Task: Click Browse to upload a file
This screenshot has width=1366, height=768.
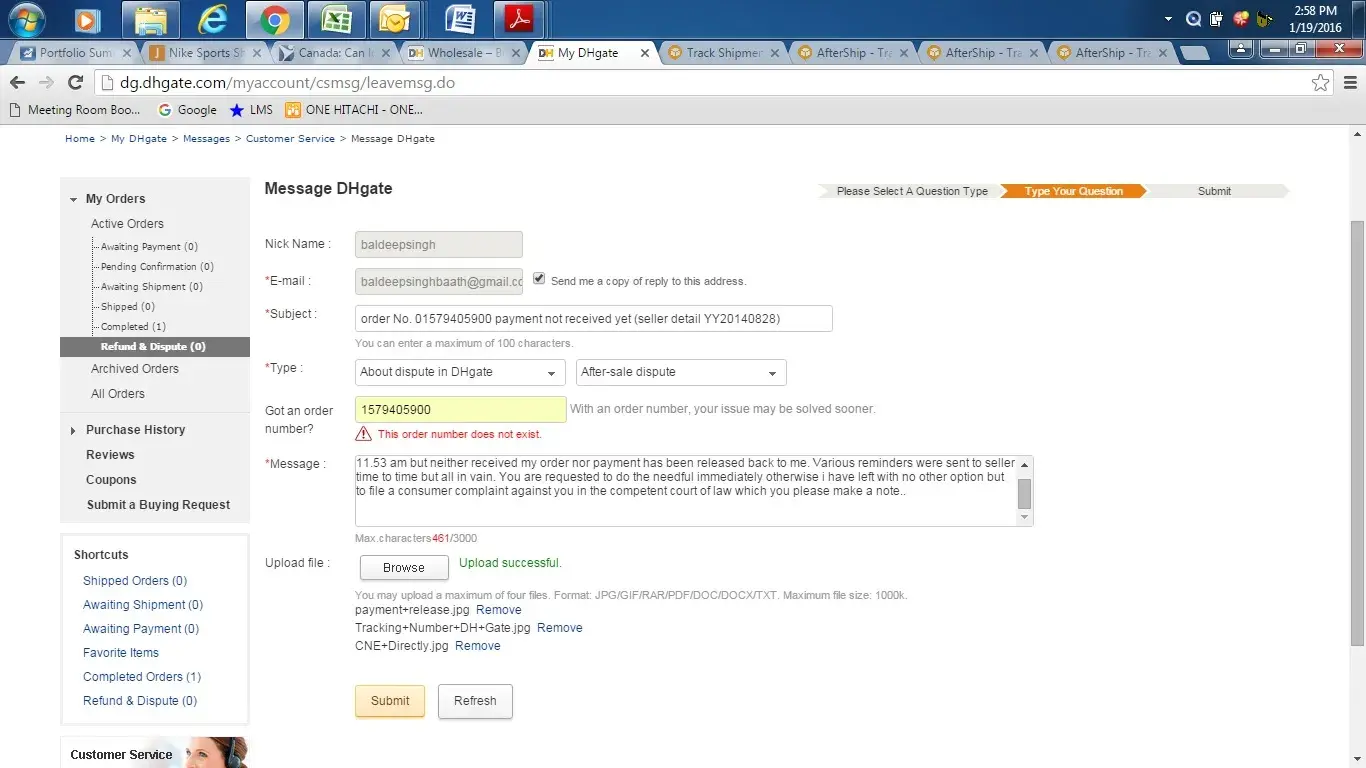Action: (403, 567)
